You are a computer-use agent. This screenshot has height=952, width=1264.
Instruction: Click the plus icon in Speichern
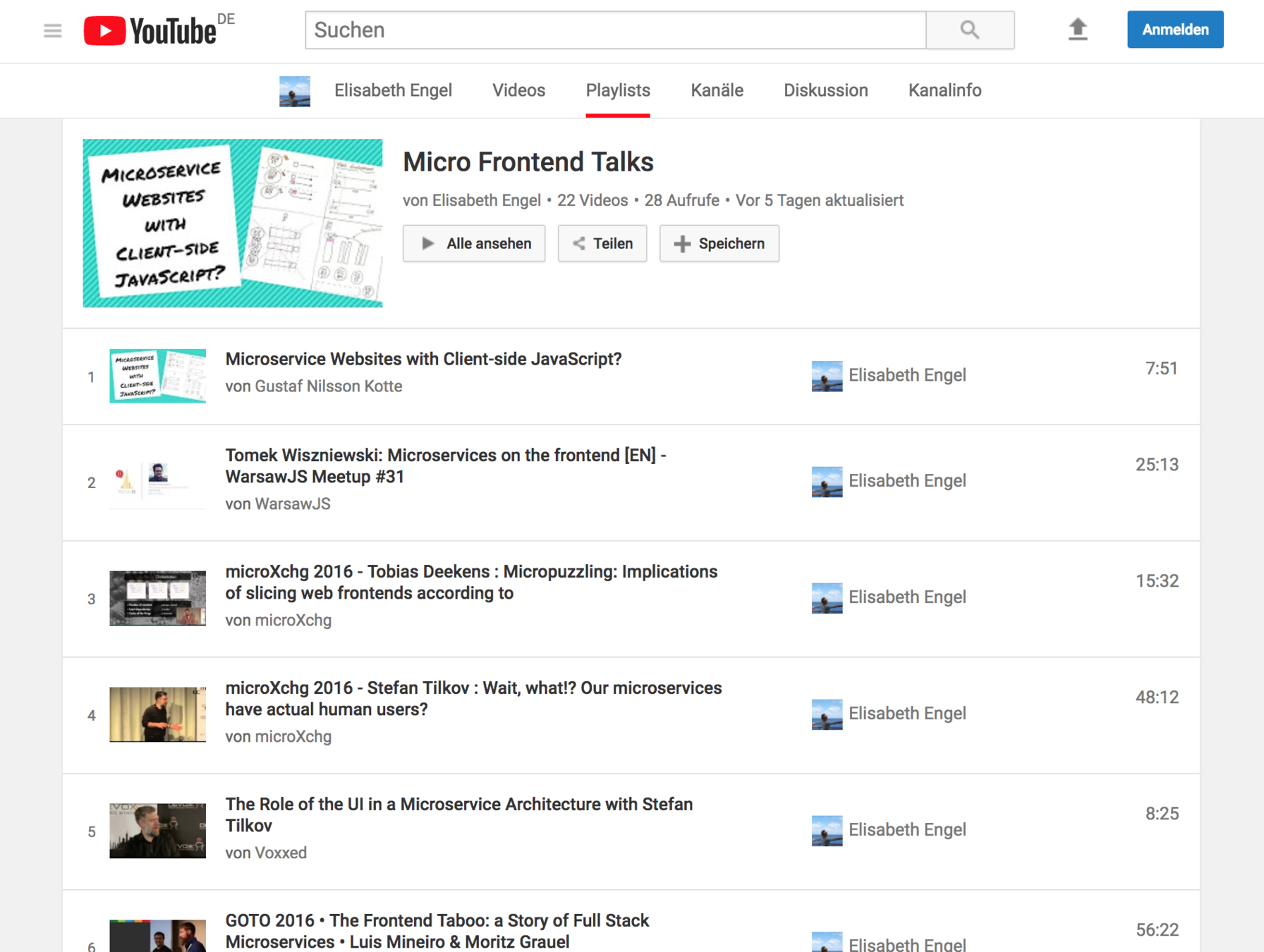(x=682, y=244)
